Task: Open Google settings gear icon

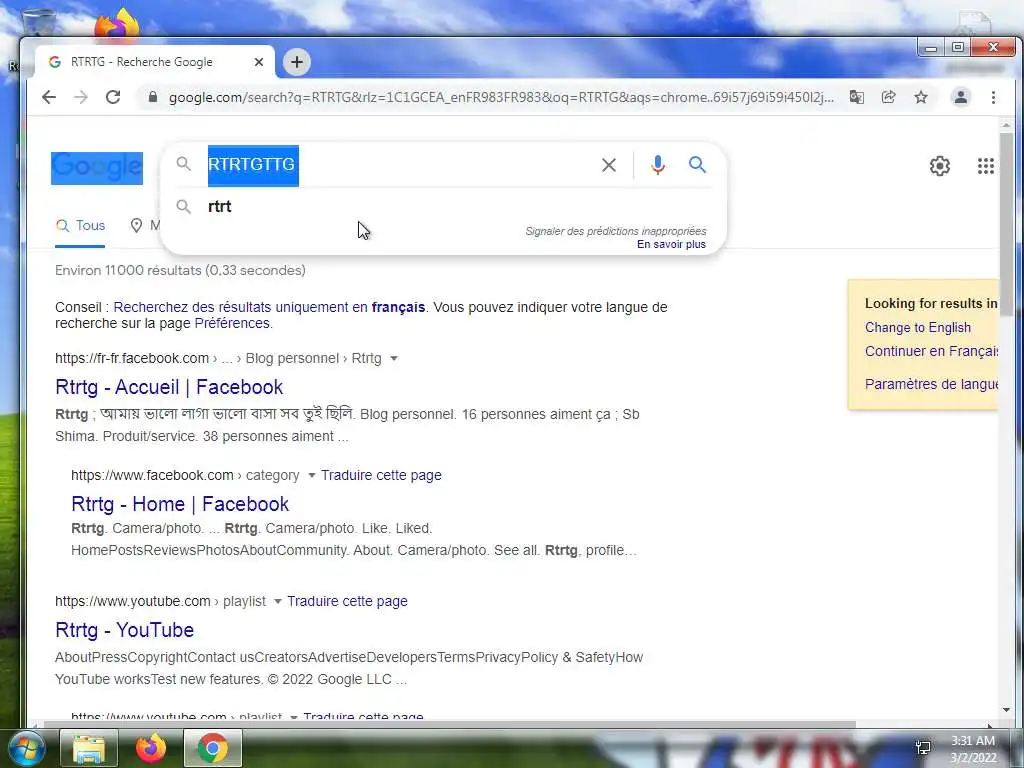Action: 940,166
